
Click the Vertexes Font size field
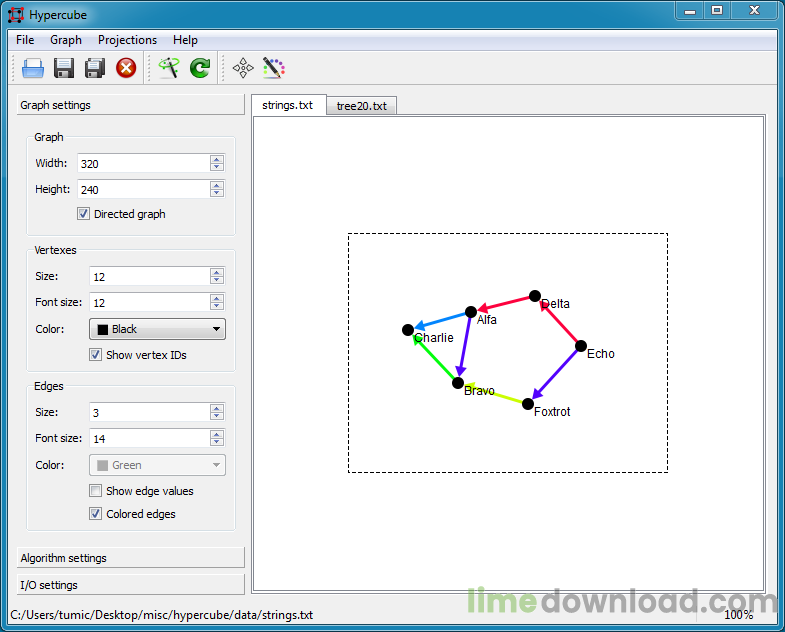(x=150, y=302)
